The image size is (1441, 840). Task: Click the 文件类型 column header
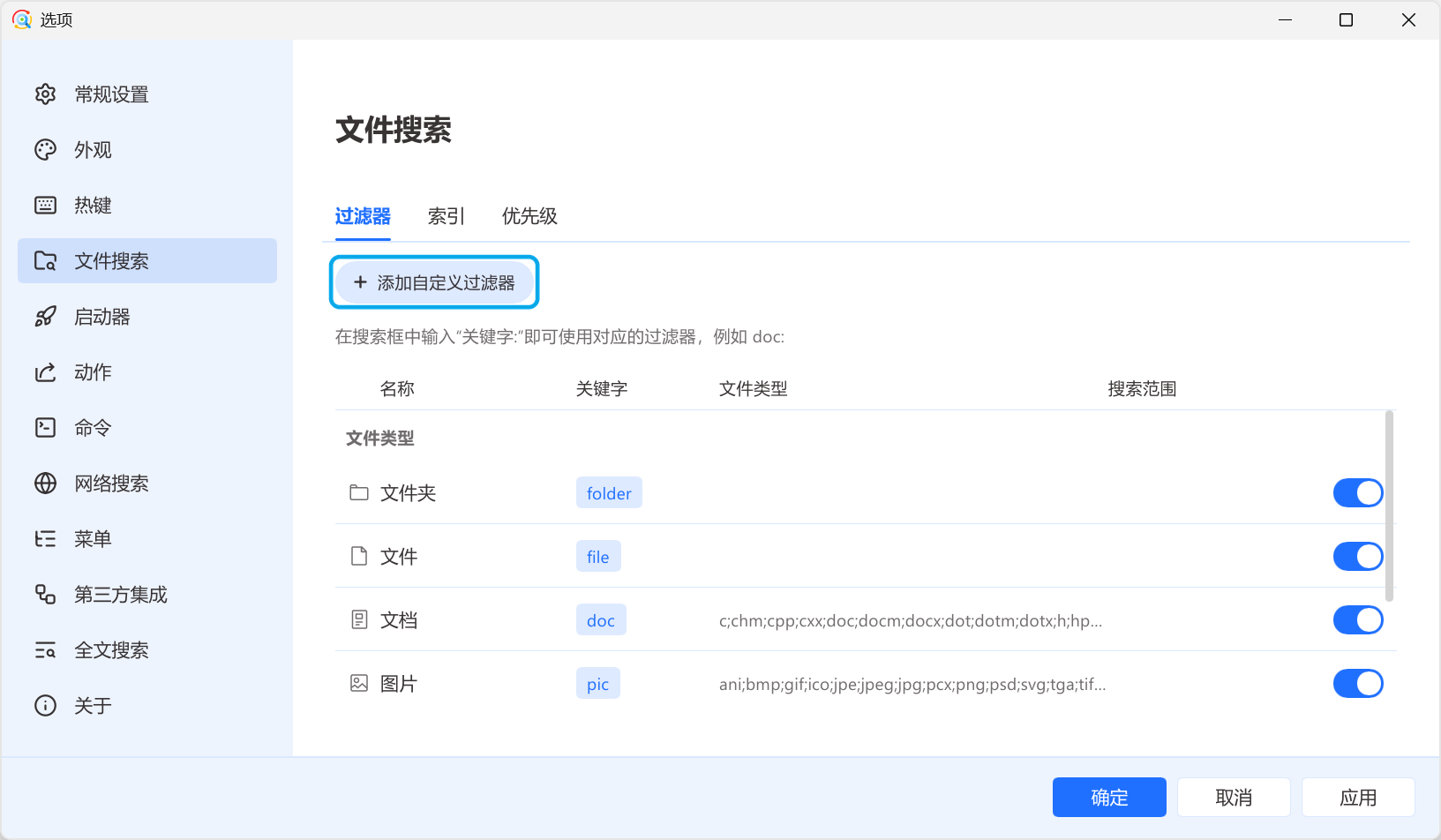(x=754, y=389)
